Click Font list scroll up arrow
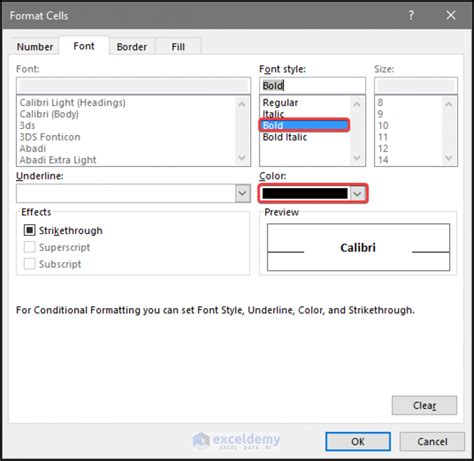Screen dimensions: 474x461 [242, 104]
